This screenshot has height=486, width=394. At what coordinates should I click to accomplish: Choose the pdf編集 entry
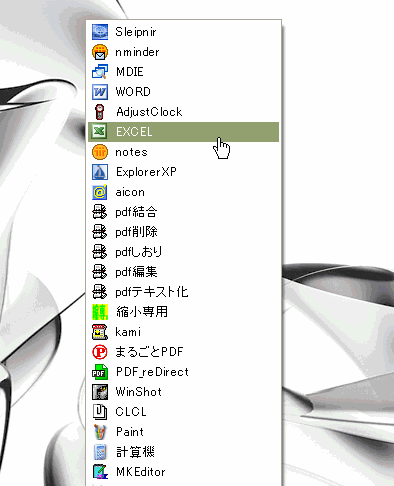(183, 272)
